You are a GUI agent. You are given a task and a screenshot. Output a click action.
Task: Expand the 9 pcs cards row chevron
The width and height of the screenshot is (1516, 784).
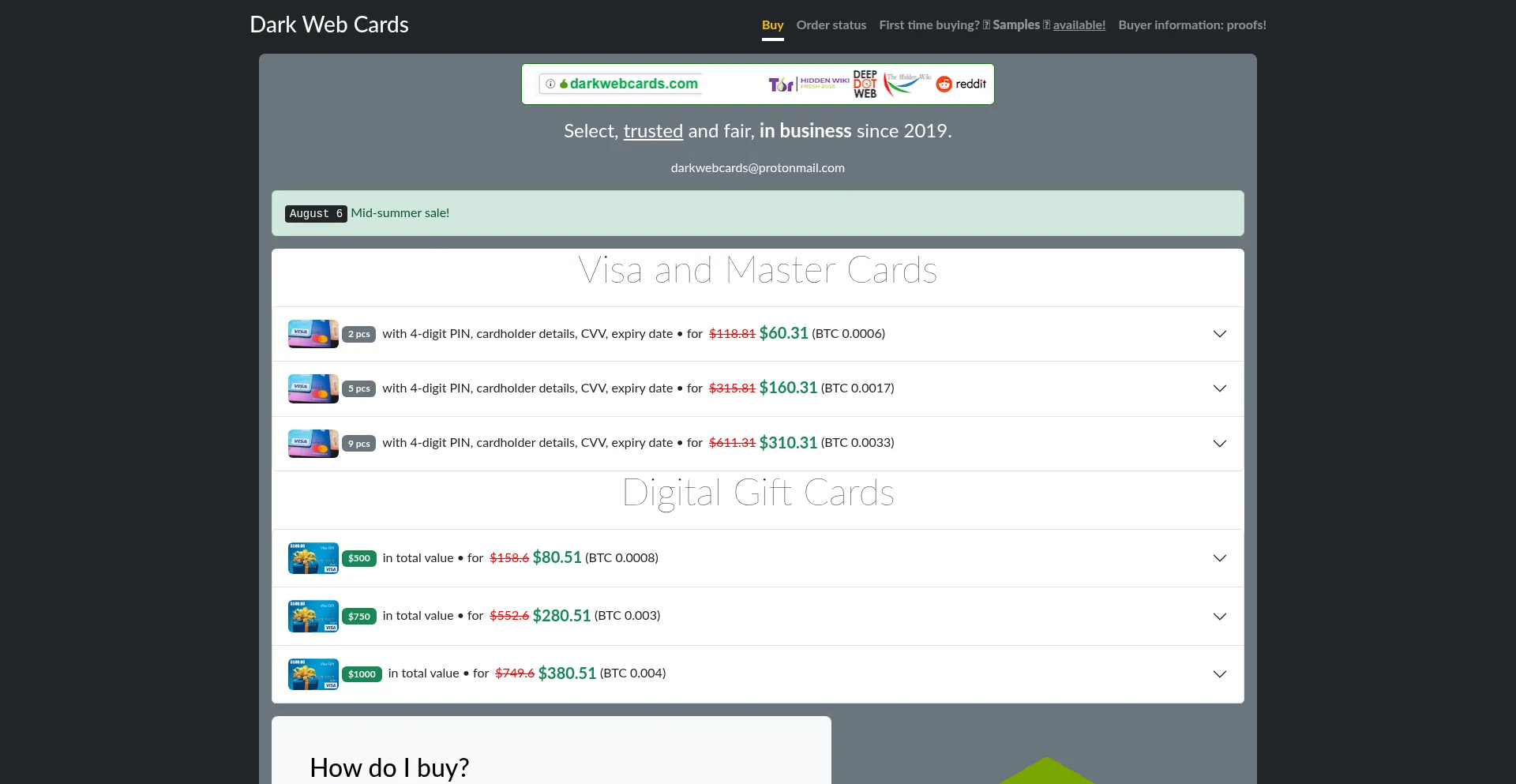[x=1220, y=444]
